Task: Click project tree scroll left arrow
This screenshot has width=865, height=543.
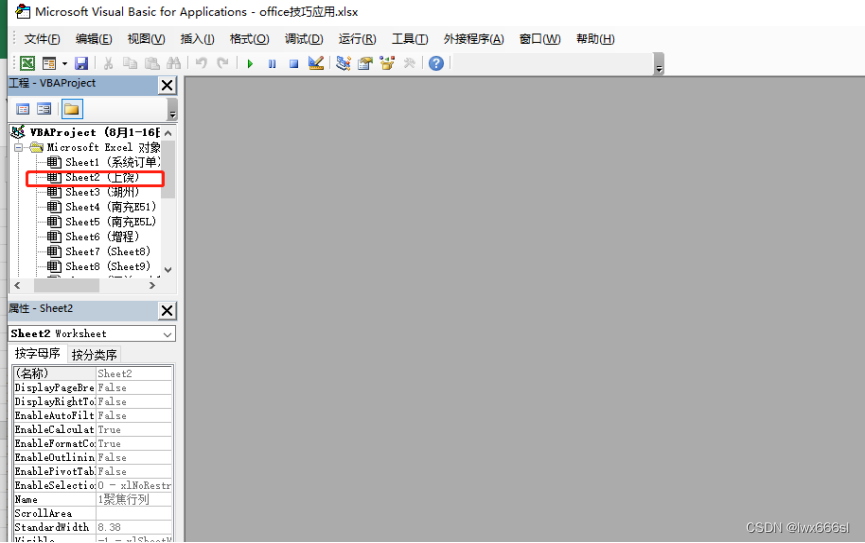Action: click(17, 285)
